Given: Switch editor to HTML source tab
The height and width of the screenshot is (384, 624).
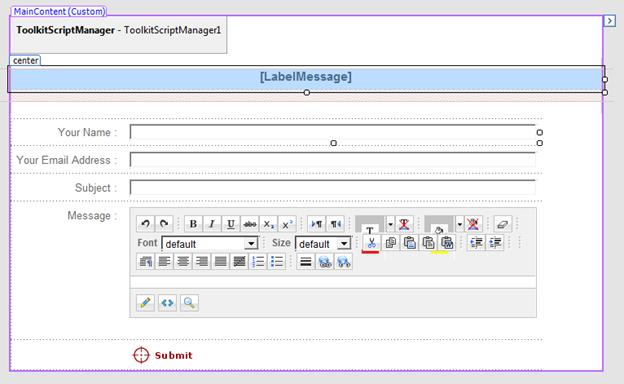Looking at the screenshot, I should (x=167, y=303).
